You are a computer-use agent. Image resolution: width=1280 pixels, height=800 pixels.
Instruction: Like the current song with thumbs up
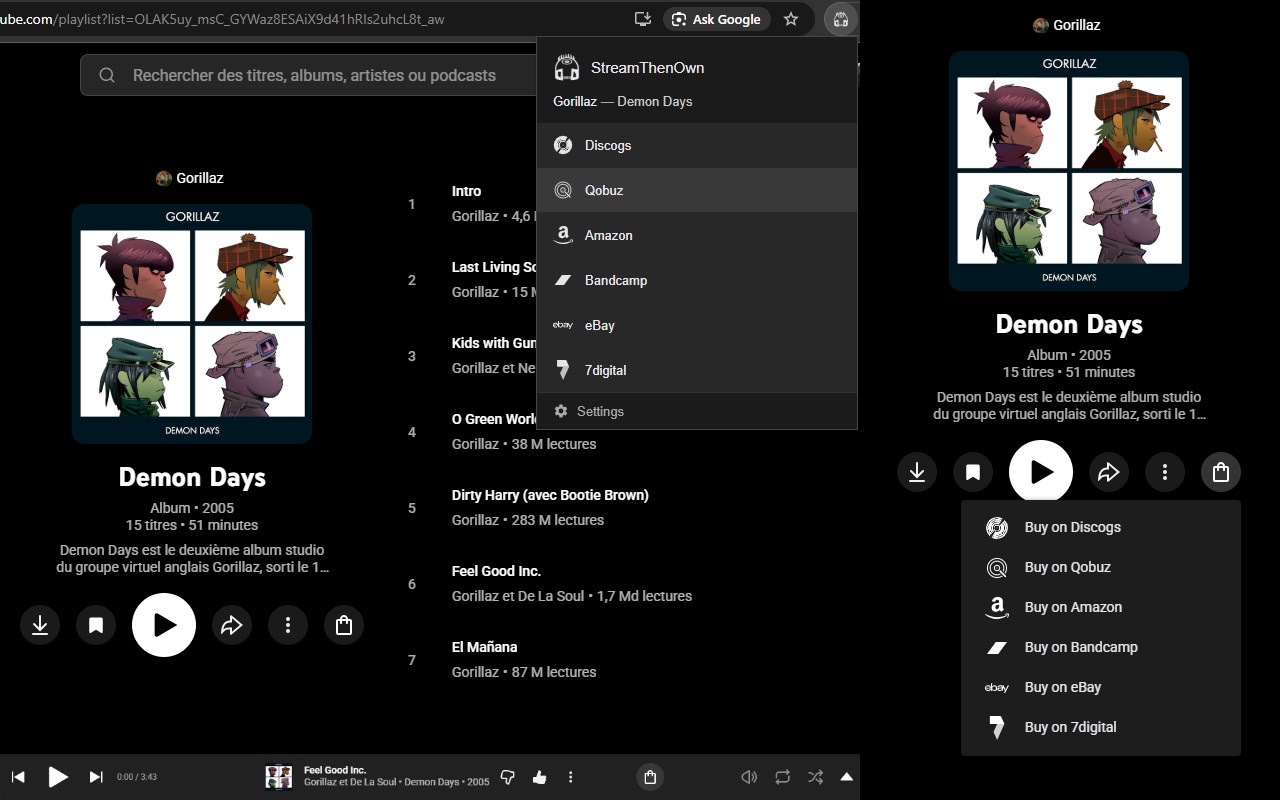[540, 777]
